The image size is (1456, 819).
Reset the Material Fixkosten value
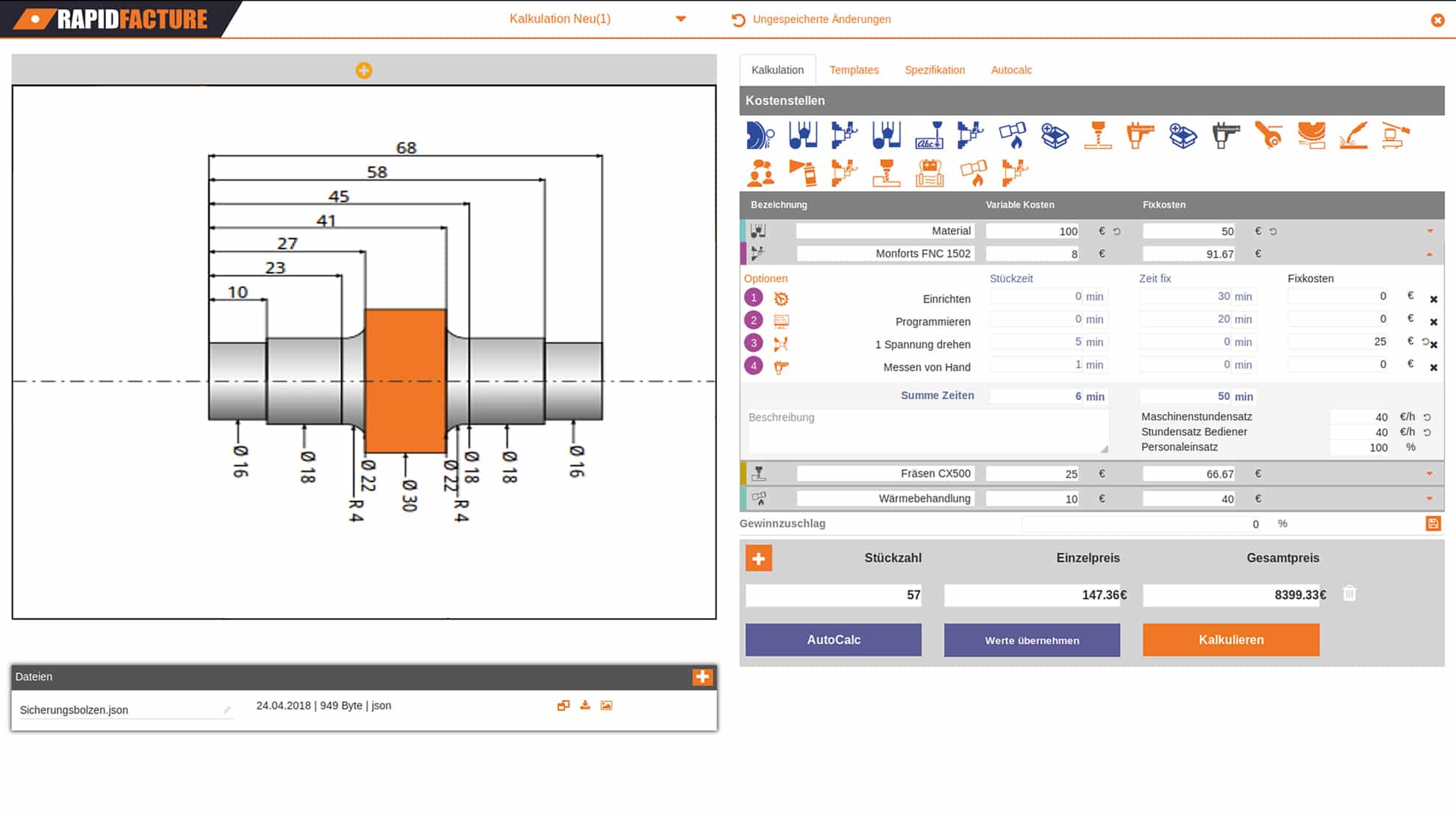[x=1273, y=232]
